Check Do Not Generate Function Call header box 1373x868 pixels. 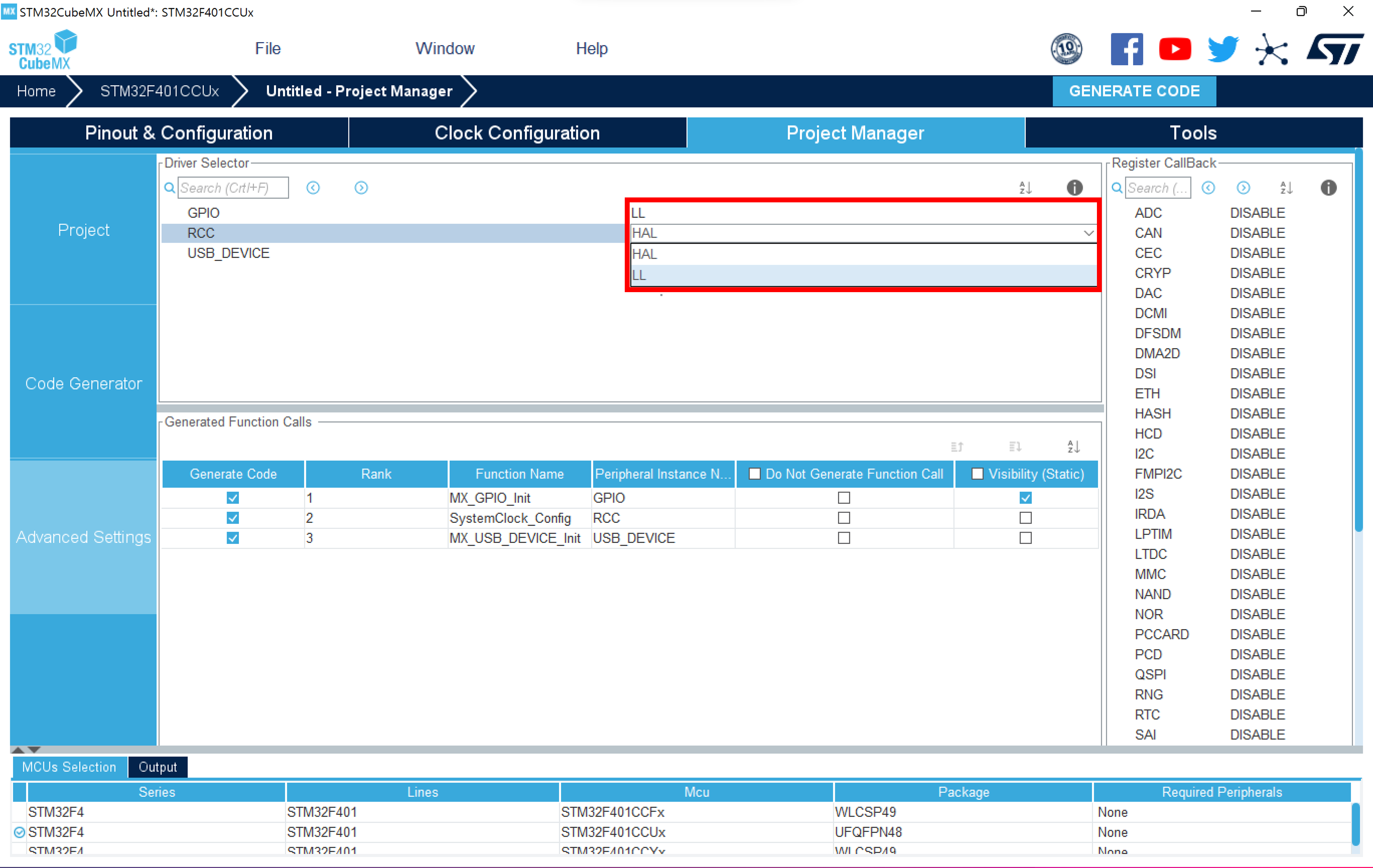(x=754, y=473)
